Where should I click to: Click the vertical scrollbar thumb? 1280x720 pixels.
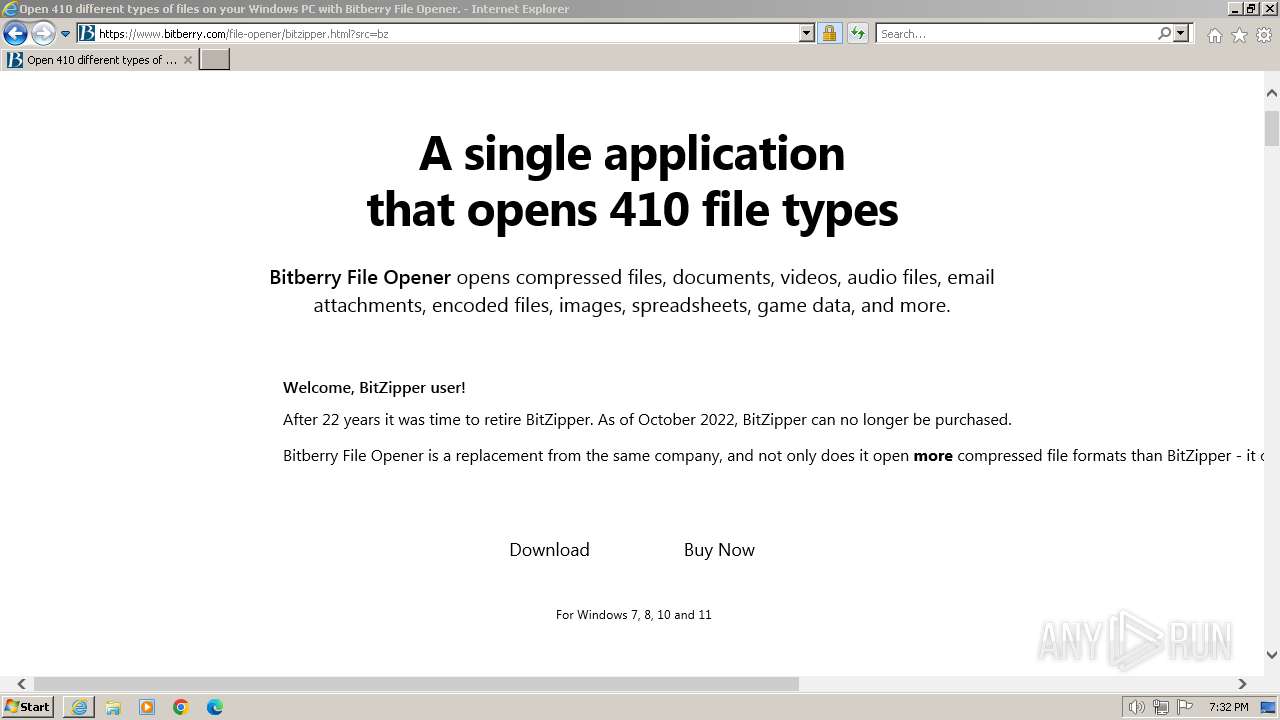(x=1272, y=128)
